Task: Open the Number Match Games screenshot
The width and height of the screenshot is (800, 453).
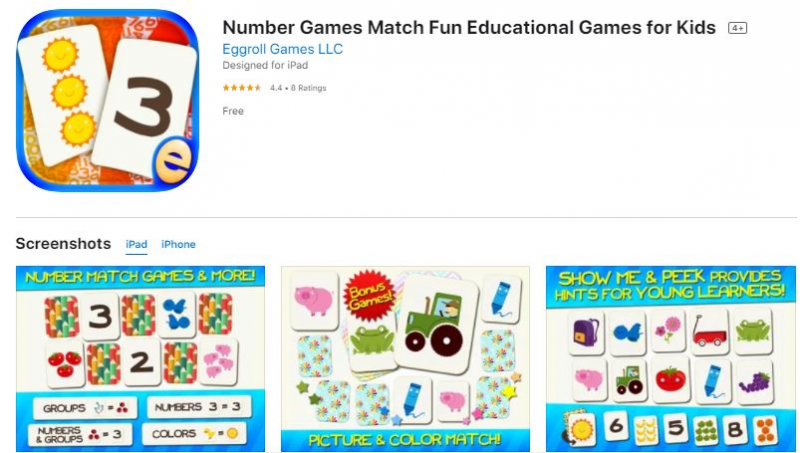Action: 140,359
